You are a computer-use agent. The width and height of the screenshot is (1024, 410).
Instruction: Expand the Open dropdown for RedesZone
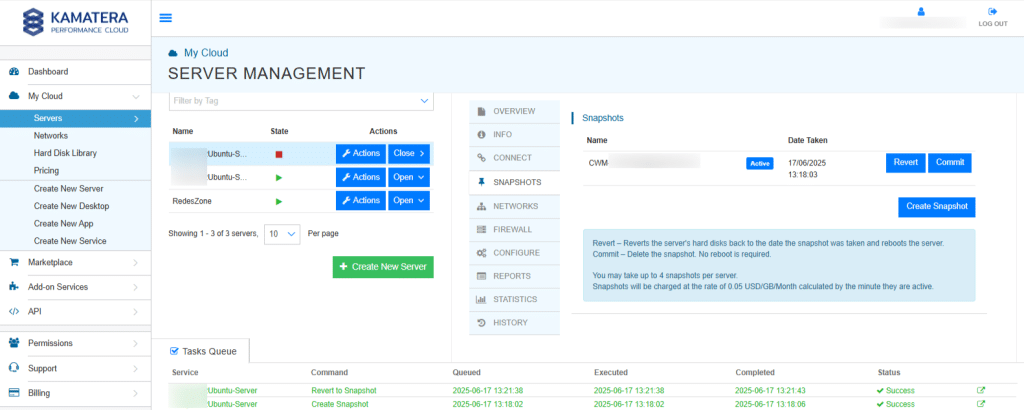409,201
